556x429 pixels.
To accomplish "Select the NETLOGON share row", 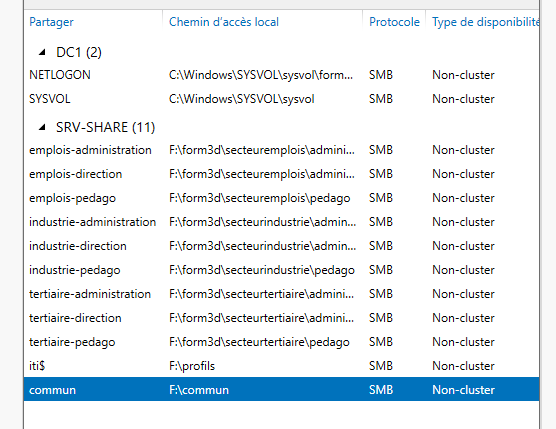I will coord(282,75).
